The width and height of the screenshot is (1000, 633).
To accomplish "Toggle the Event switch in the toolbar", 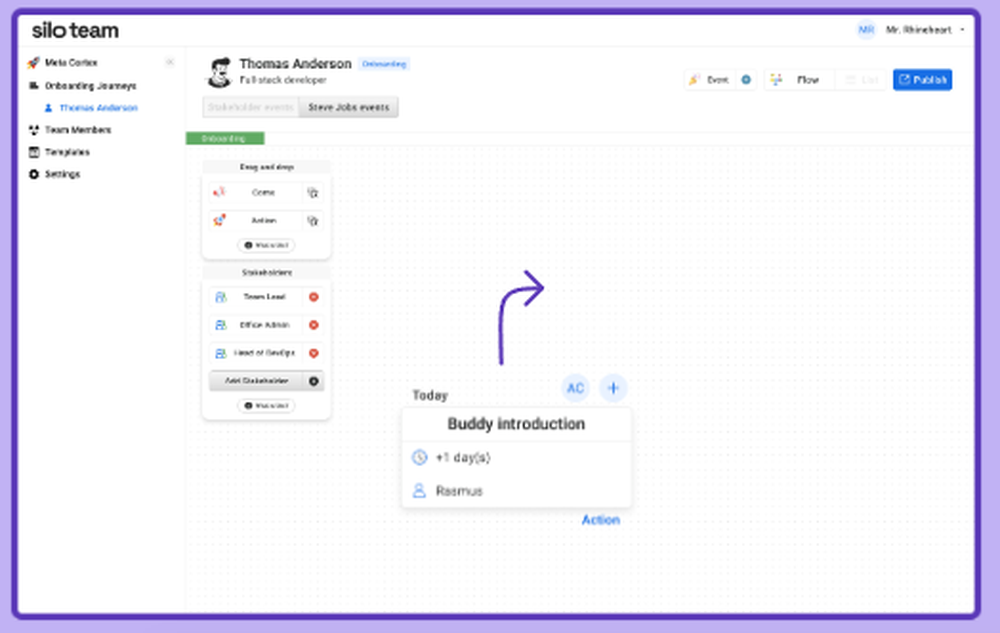I will (746, 78).
